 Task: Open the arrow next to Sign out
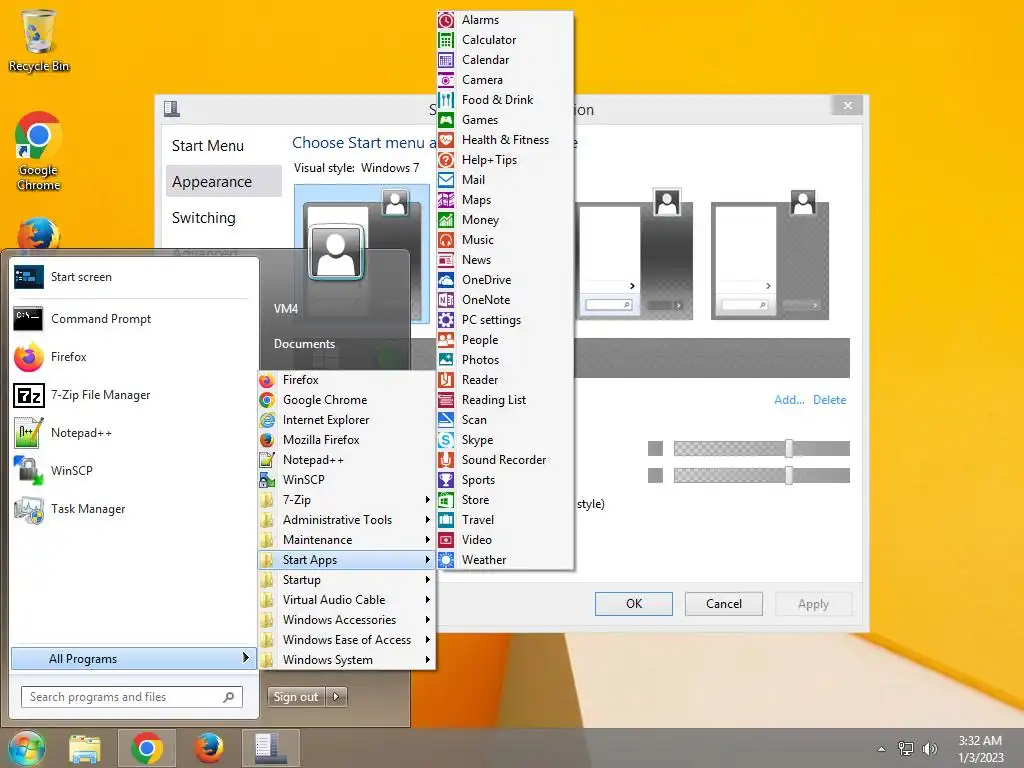336,697
